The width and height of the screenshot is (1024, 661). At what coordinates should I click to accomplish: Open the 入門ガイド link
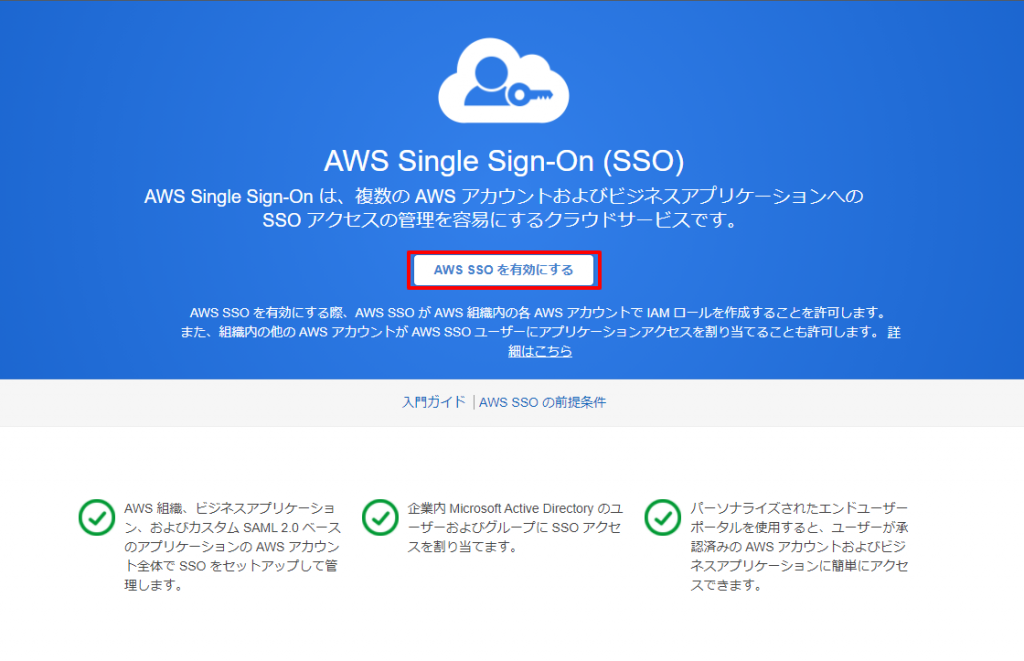pyautogui.click(x=434, y=402)
